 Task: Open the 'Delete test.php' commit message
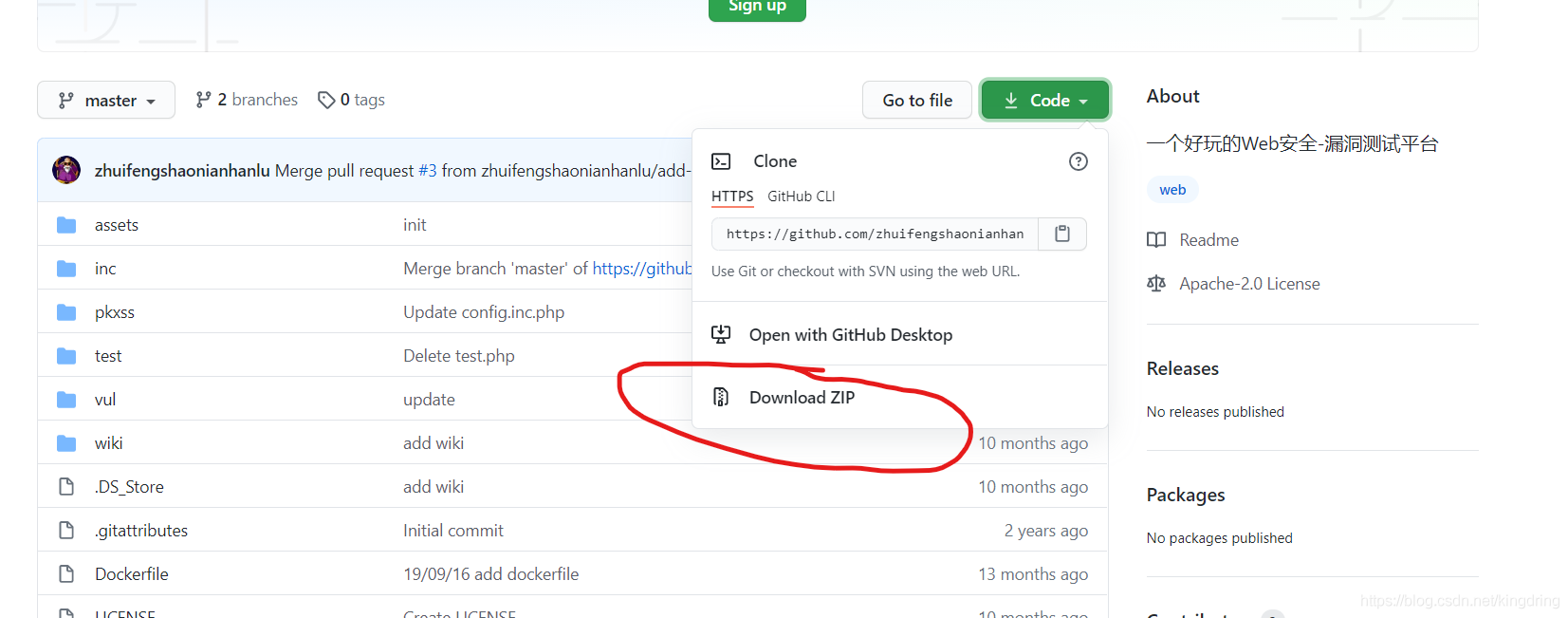click(x=459, y=356)
